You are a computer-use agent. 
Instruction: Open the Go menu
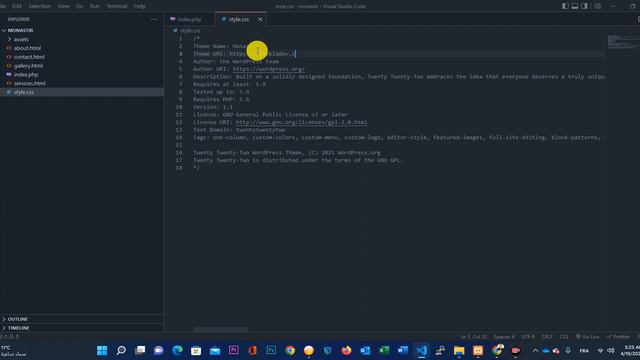pyautogui.click(x=80, y=6)
